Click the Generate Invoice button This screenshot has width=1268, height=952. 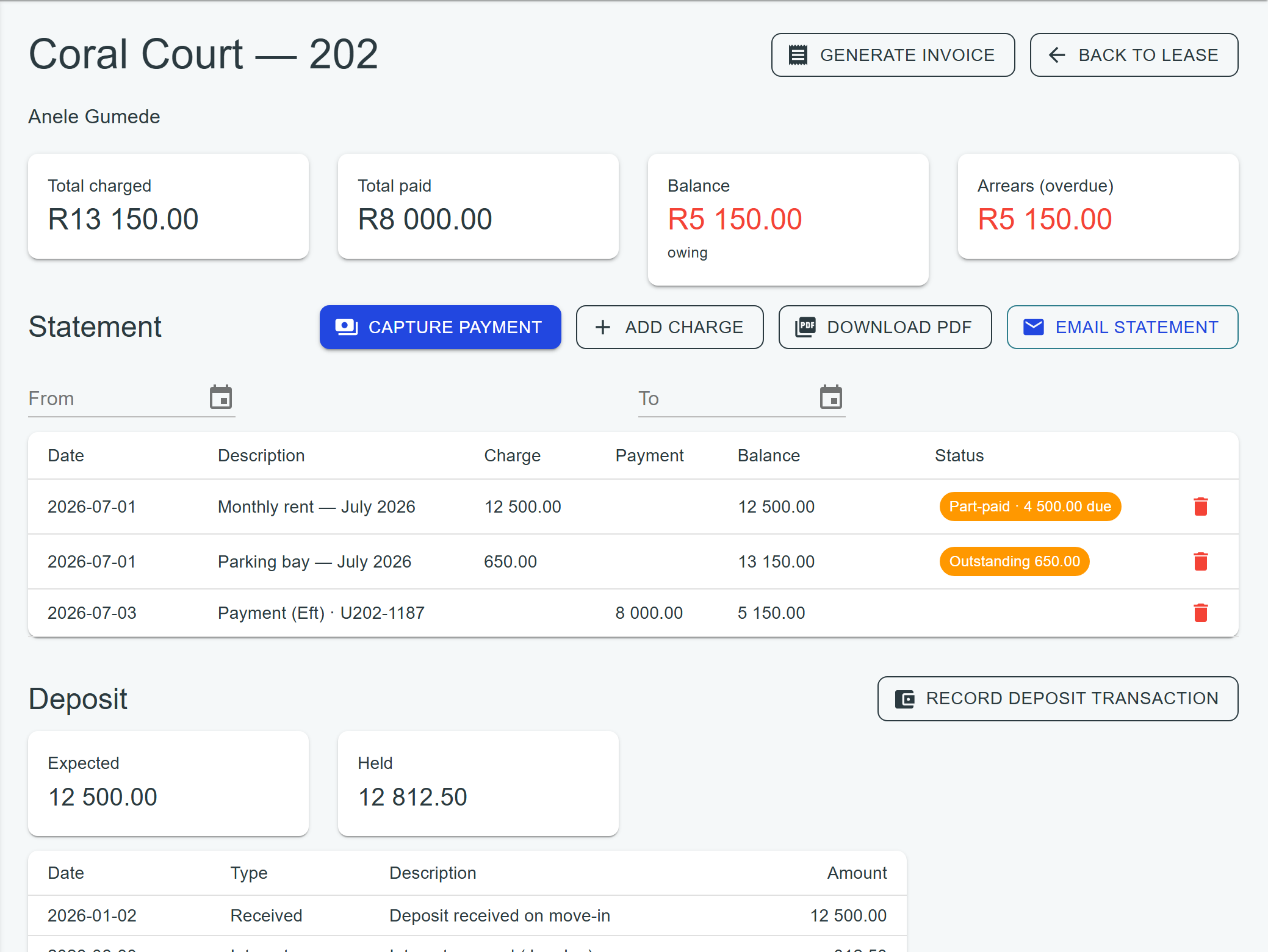coord(893,55)
